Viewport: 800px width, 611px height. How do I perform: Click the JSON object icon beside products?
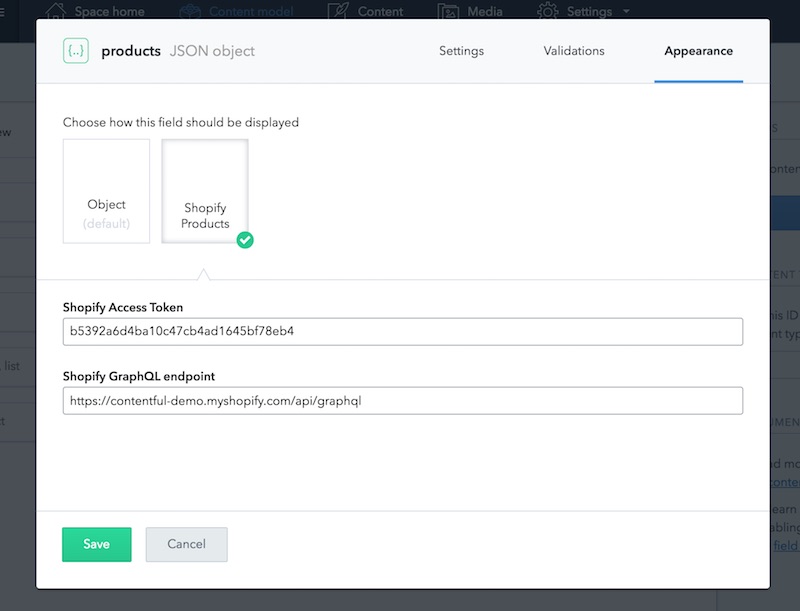pyautogui.click(x=74, y=50)
